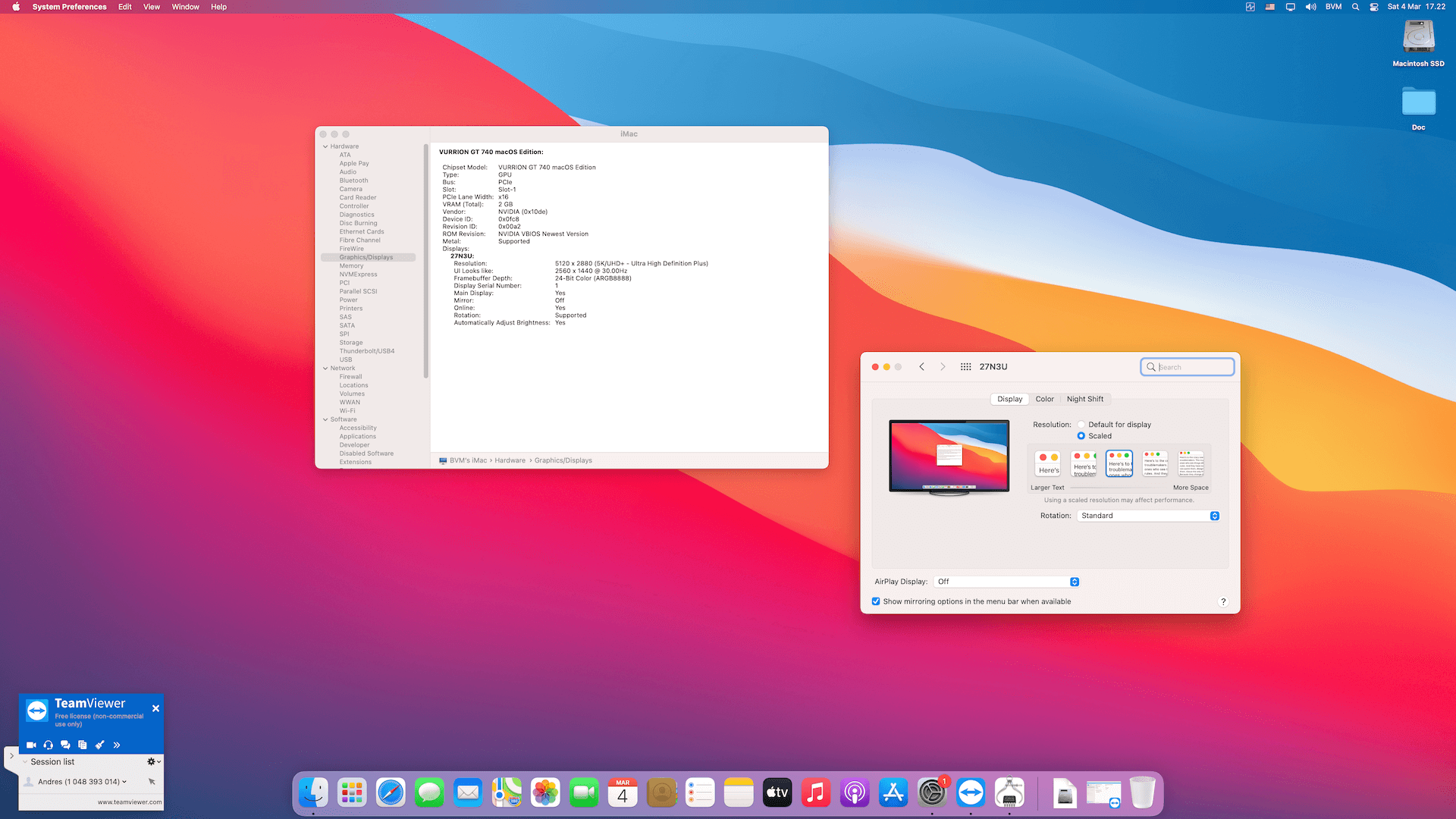Collapse the Session list section
The image size is (1456, 819).
pyautogui.click(x=25, y=761)
